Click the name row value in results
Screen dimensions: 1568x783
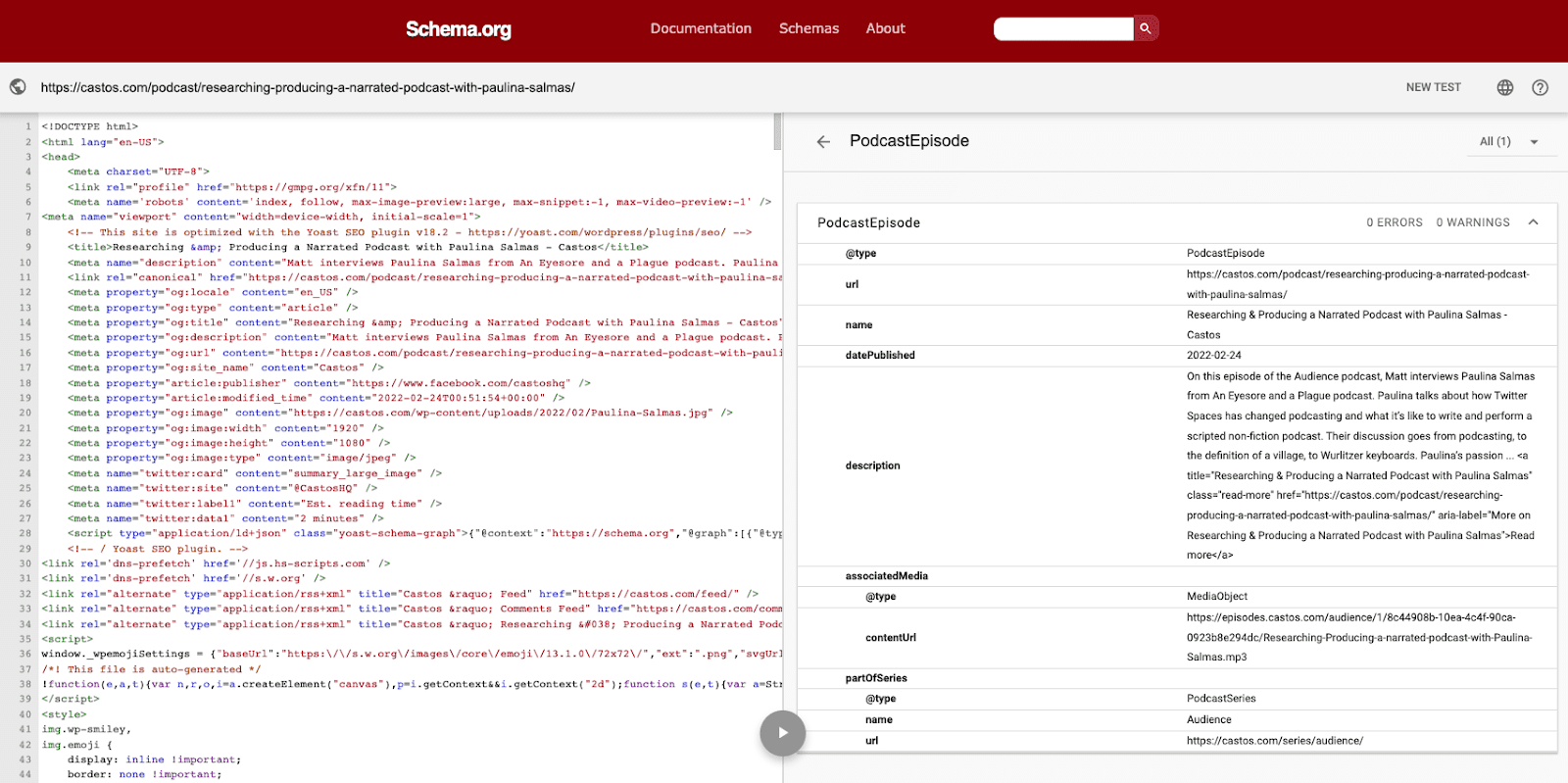click(x=1347, y=324)
